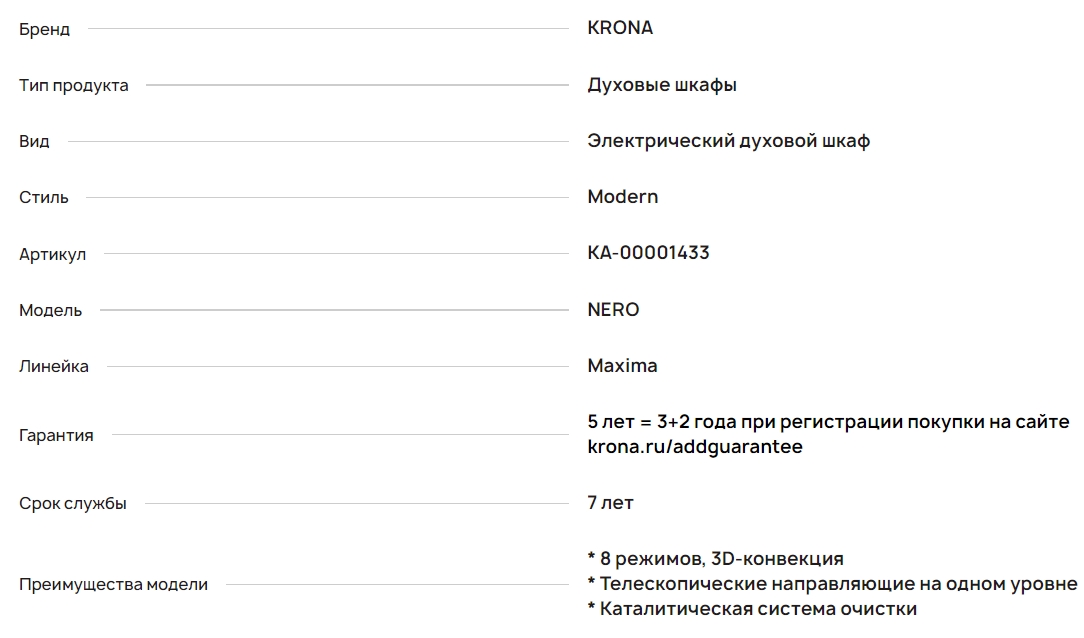The image size is (1084, 638).
Task: Click the Стиль label
Action: 44,197
